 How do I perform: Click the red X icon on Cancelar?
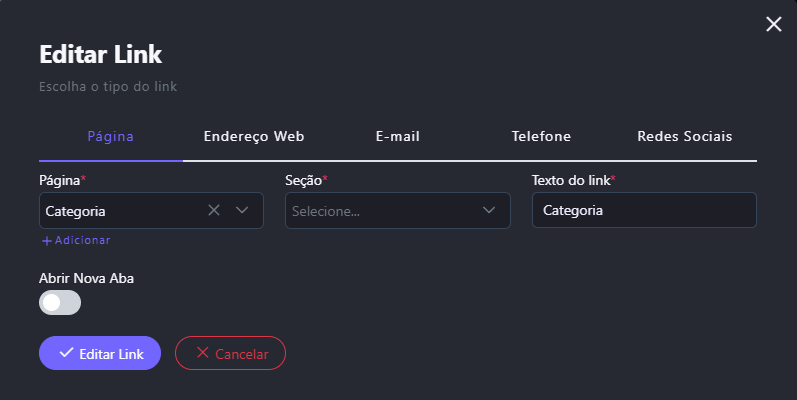pos(203,353)
